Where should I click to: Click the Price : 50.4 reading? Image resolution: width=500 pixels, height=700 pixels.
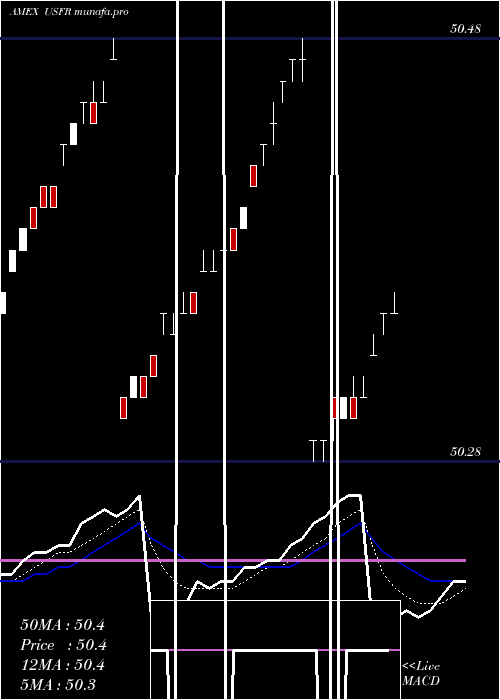pyautogui.click(x=62, y=645)
